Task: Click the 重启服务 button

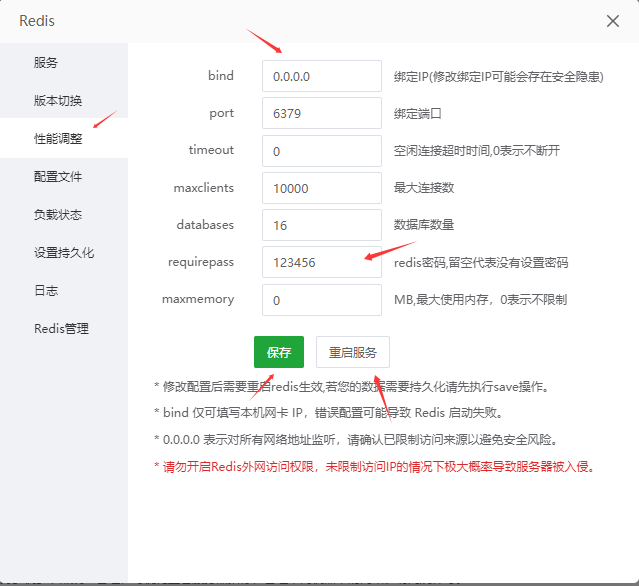Action: (x=353, y=352)
